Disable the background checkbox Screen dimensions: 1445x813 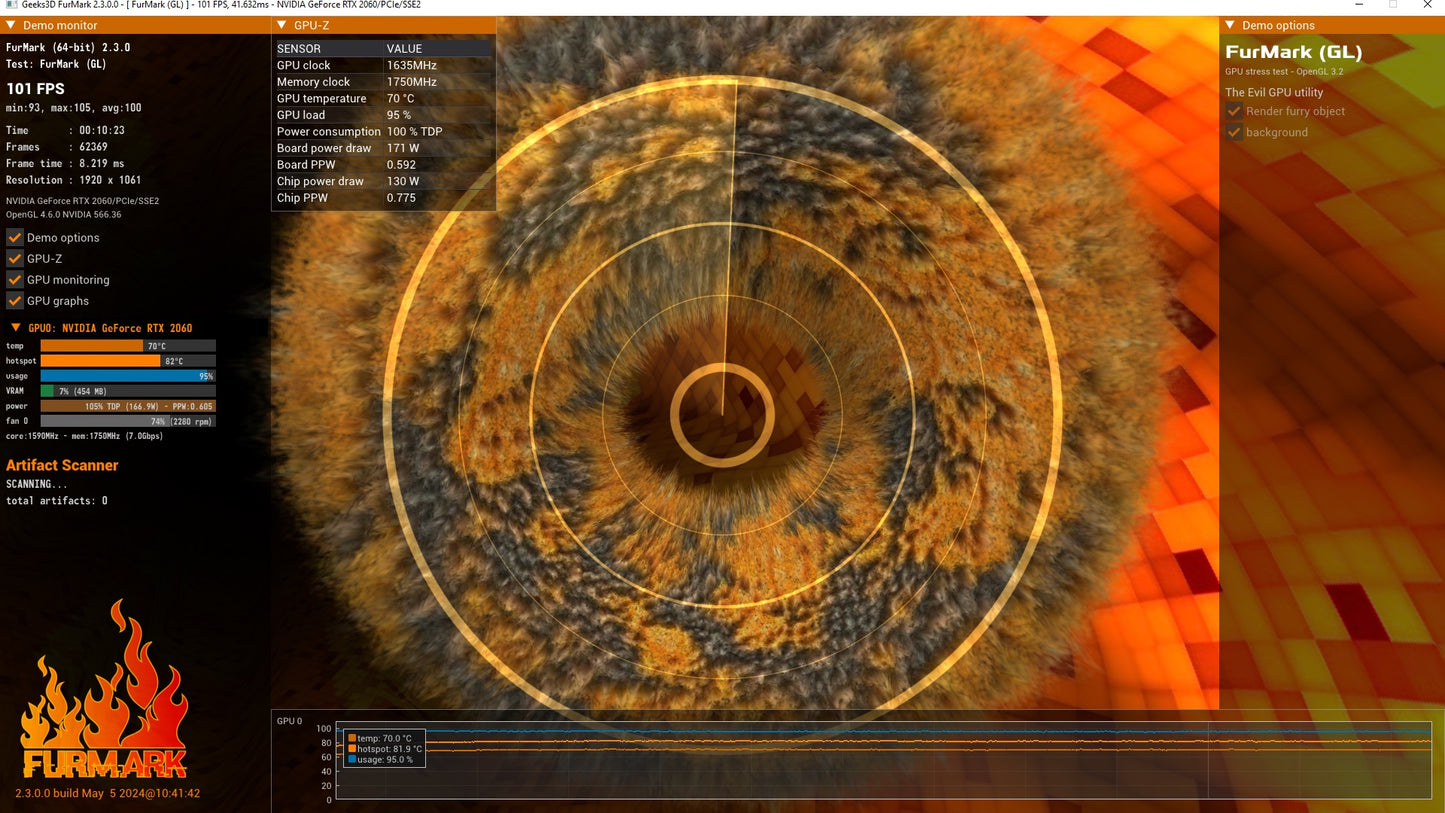tap(1234, 132)
